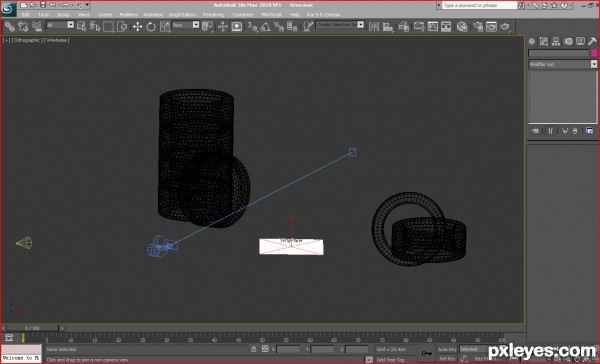Switch to the Create command panel tab
This screenshot has width=600, height=364.
click(532, 41)
